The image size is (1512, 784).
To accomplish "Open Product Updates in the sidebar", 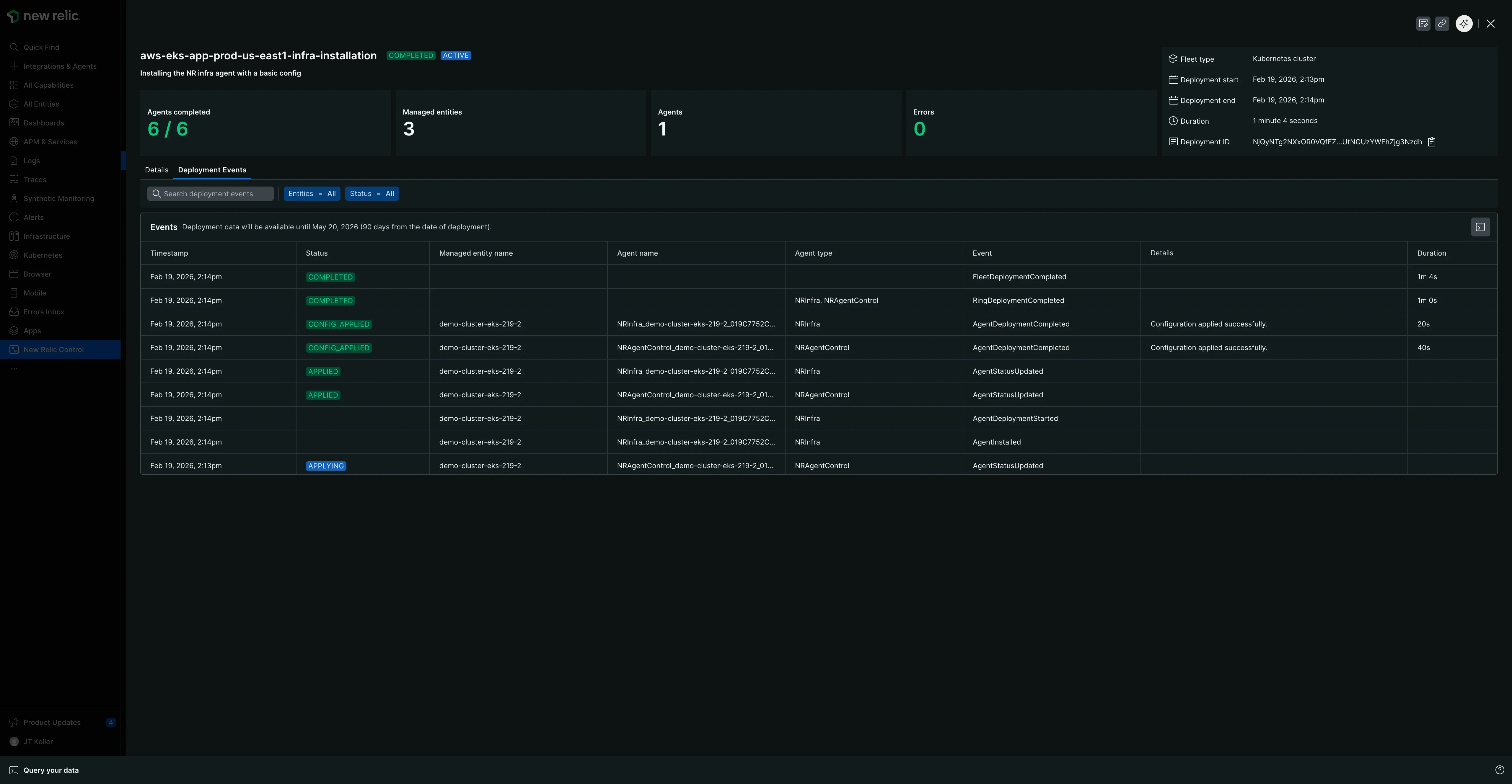I will 52,722.
